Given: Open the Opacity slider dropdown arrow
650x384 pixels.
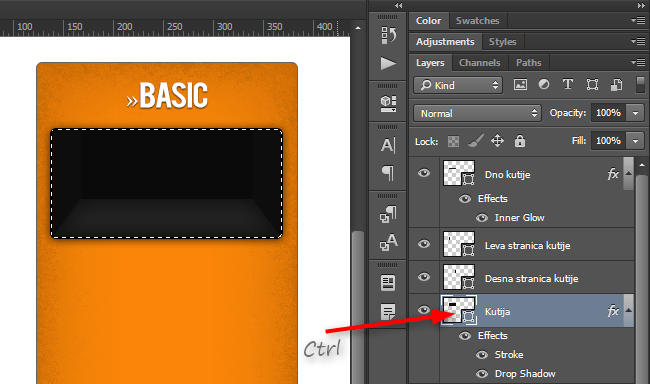Looking at the screenshot, I should (635, 113).
